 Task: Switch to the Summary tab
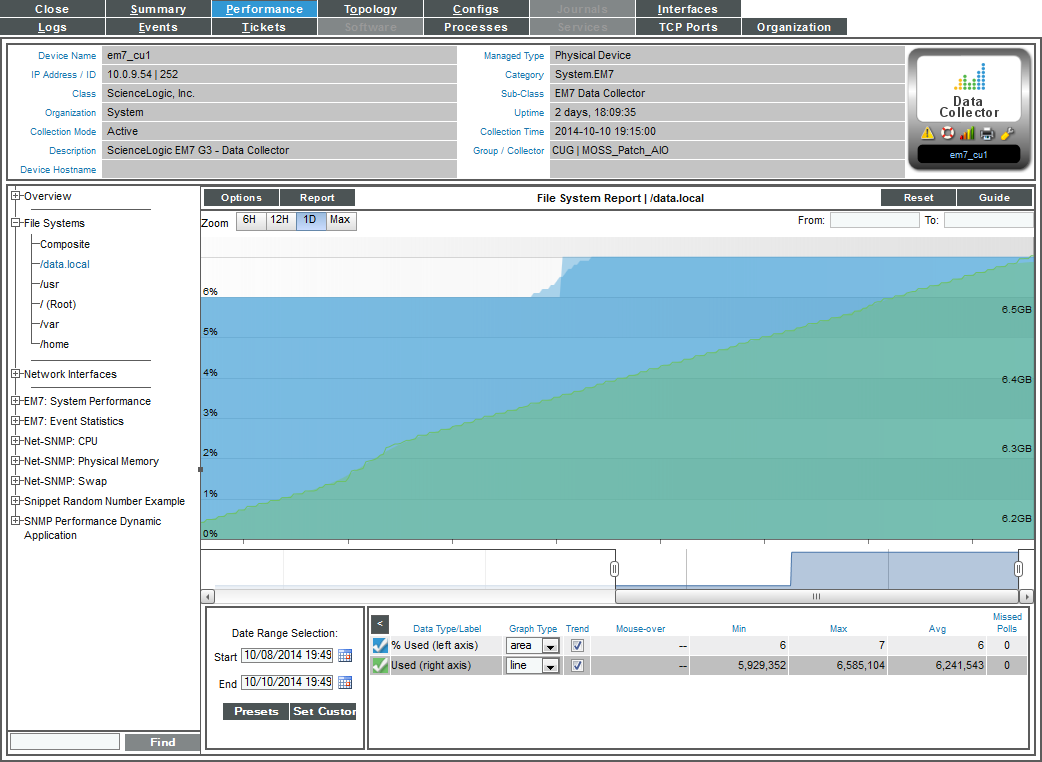point(158,9)
